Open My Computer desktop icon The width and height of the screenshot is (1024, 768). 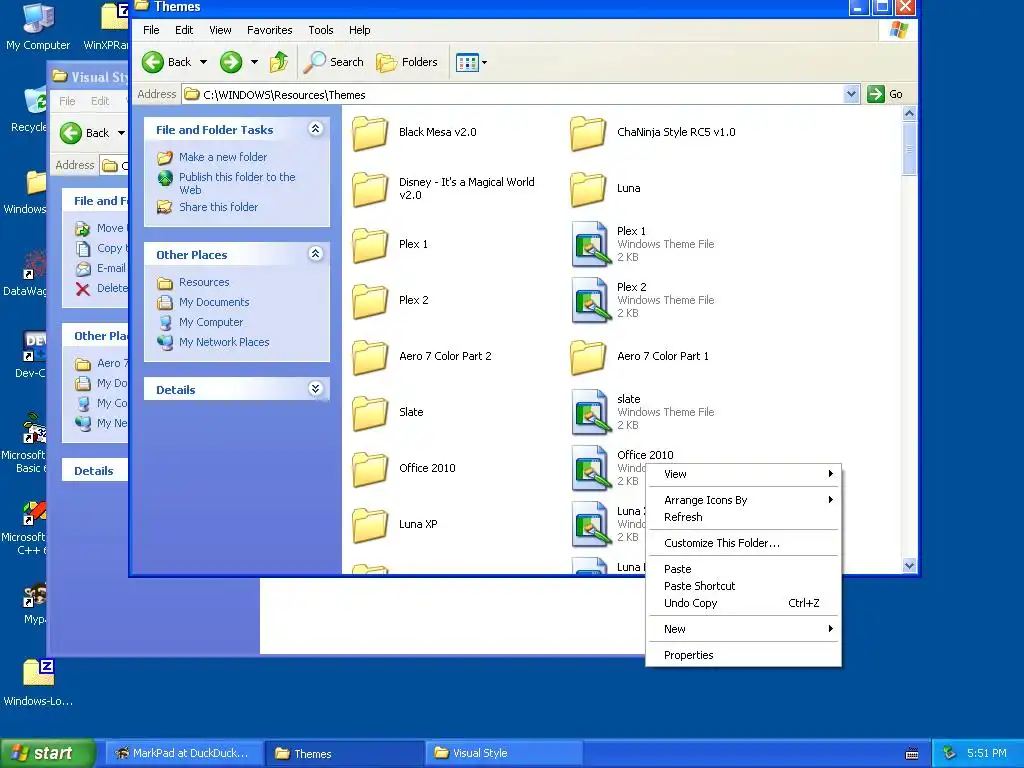coord(38,27)
